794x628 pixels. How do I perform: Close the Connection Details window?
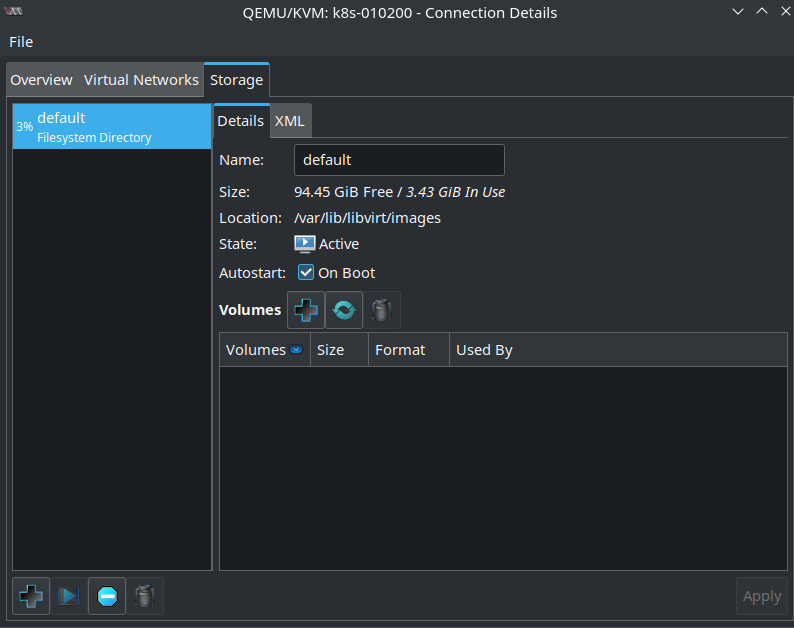[785, 12]
